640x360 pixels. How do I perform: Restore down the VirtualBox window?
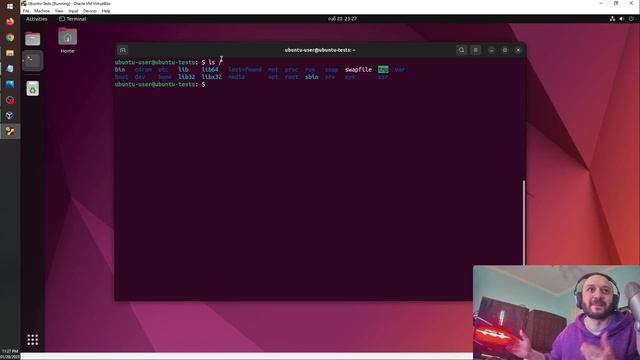click(x=616, y=3)
